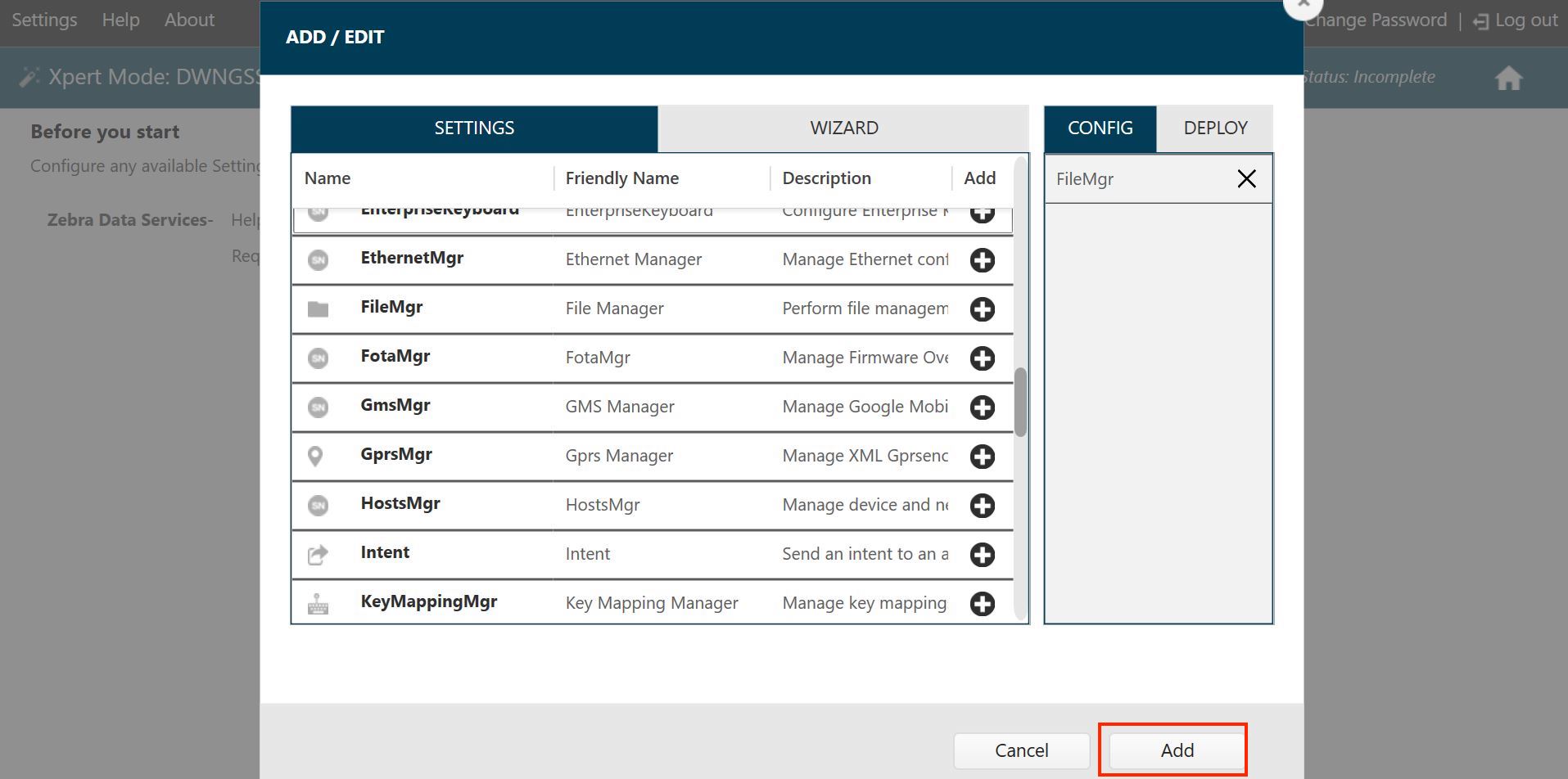Remove FileMgr from the config list
The image size is (1568, 779).
pos(1246,178)
